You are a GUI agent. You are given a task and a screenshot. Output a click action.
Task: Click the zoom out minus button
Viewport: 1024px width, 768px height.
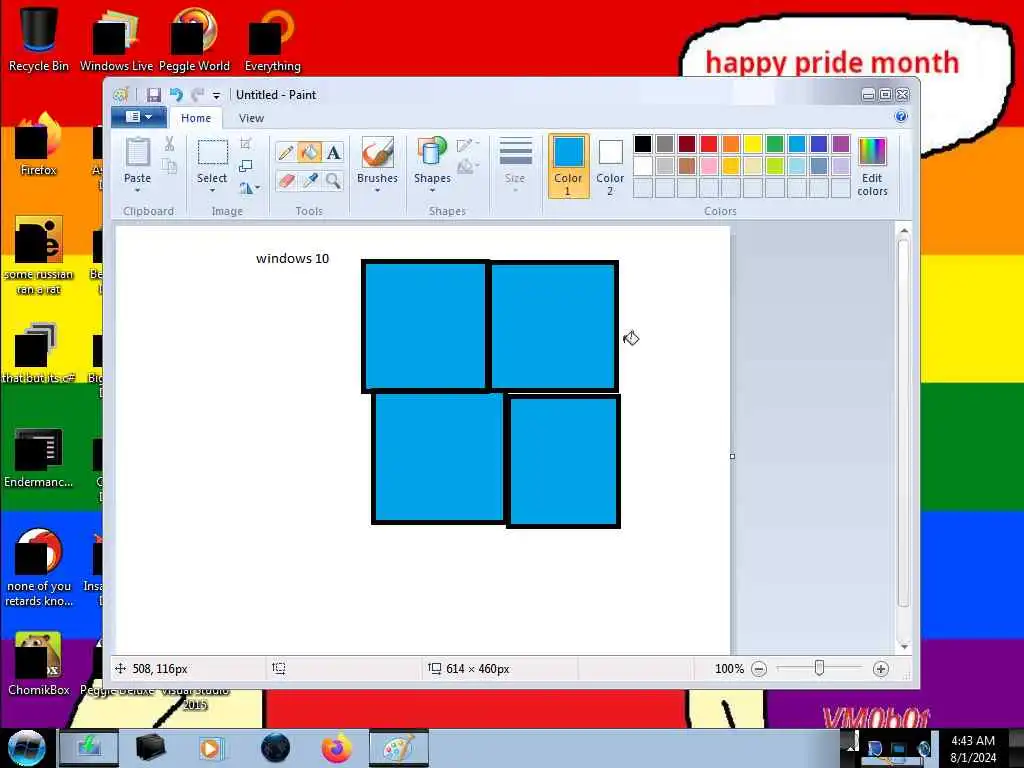pos(759,669)
